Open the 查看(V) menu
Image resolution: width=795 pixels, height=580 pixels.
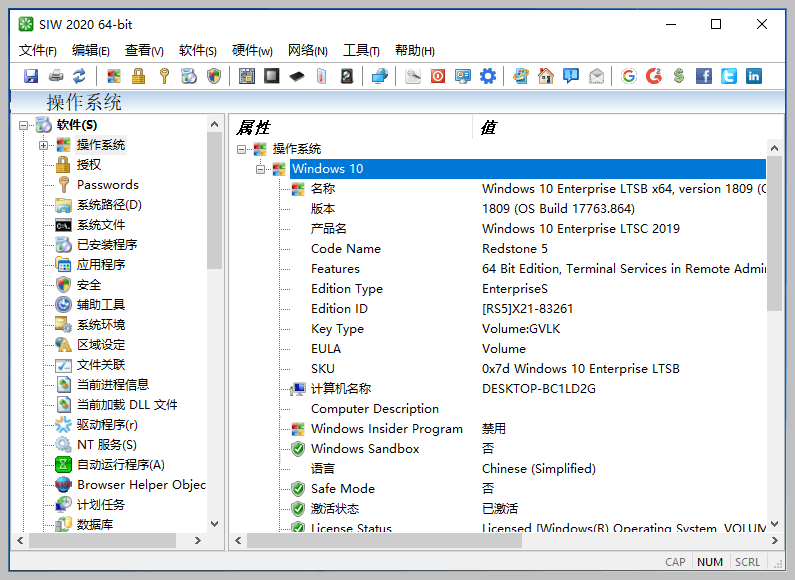[x=144, y=51]
